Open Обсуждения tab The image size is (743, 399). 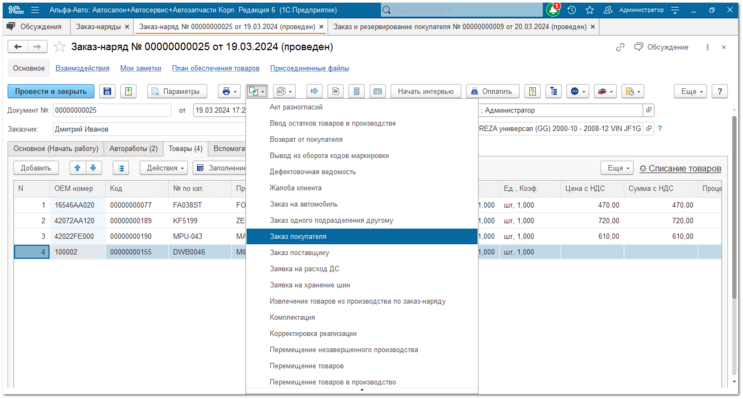pos(36,27)
